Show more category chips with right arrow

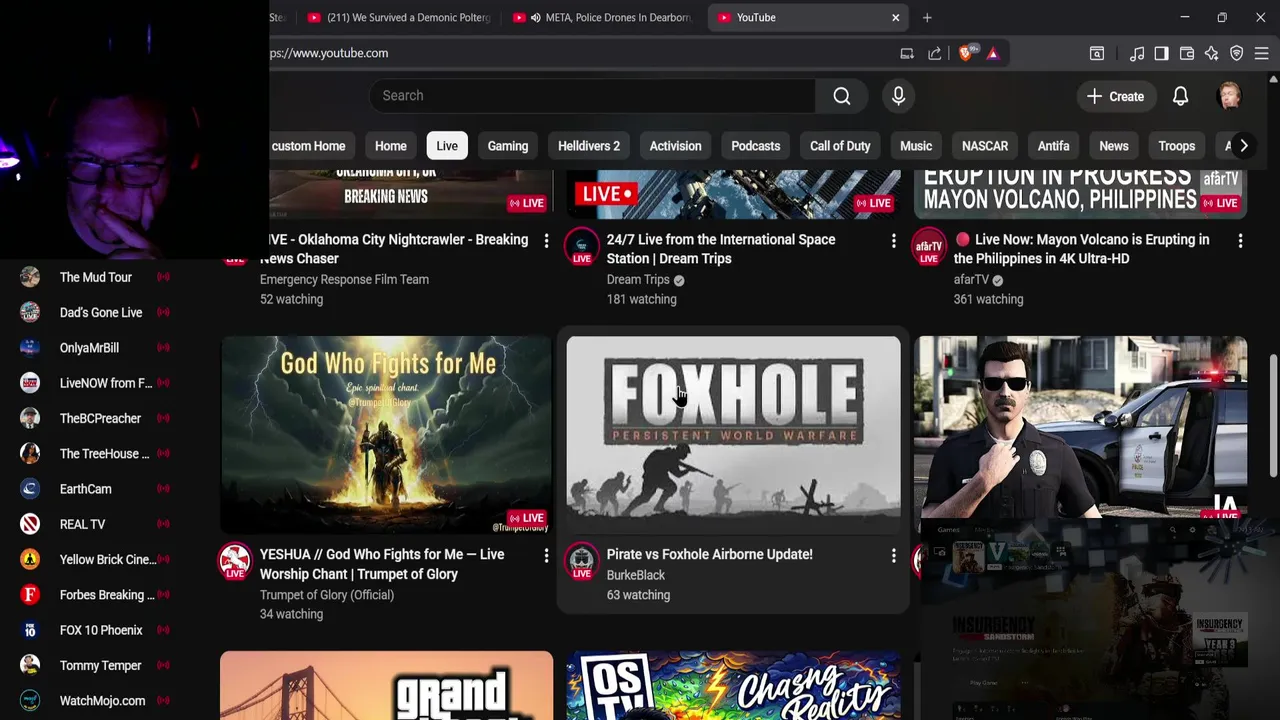(x=1243, y=146)
